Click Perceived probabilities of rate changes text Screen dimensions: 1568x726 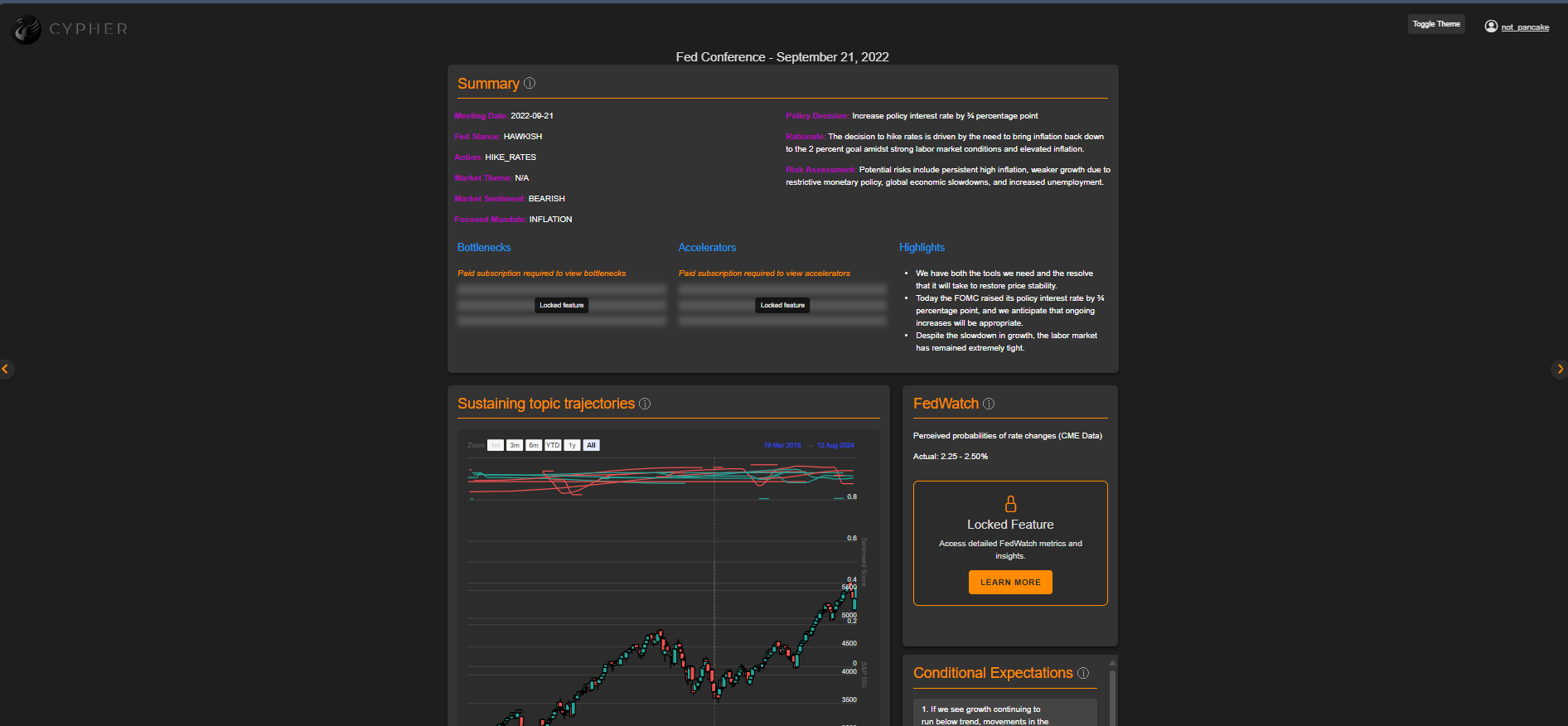[x=1008, y=436]
